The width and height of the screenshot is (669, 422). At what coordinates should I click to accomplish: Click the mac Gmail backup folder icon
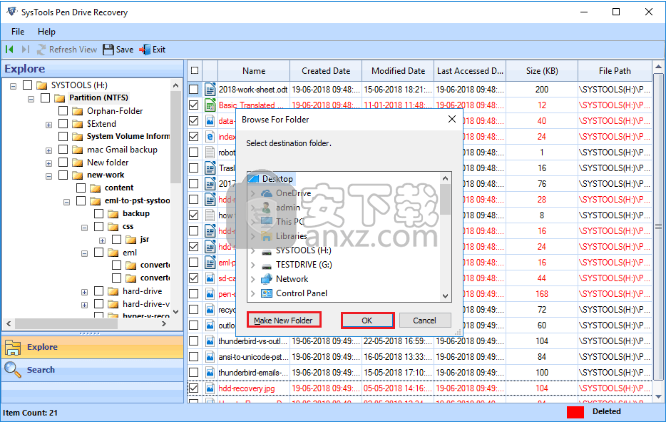tap(78, 150)
